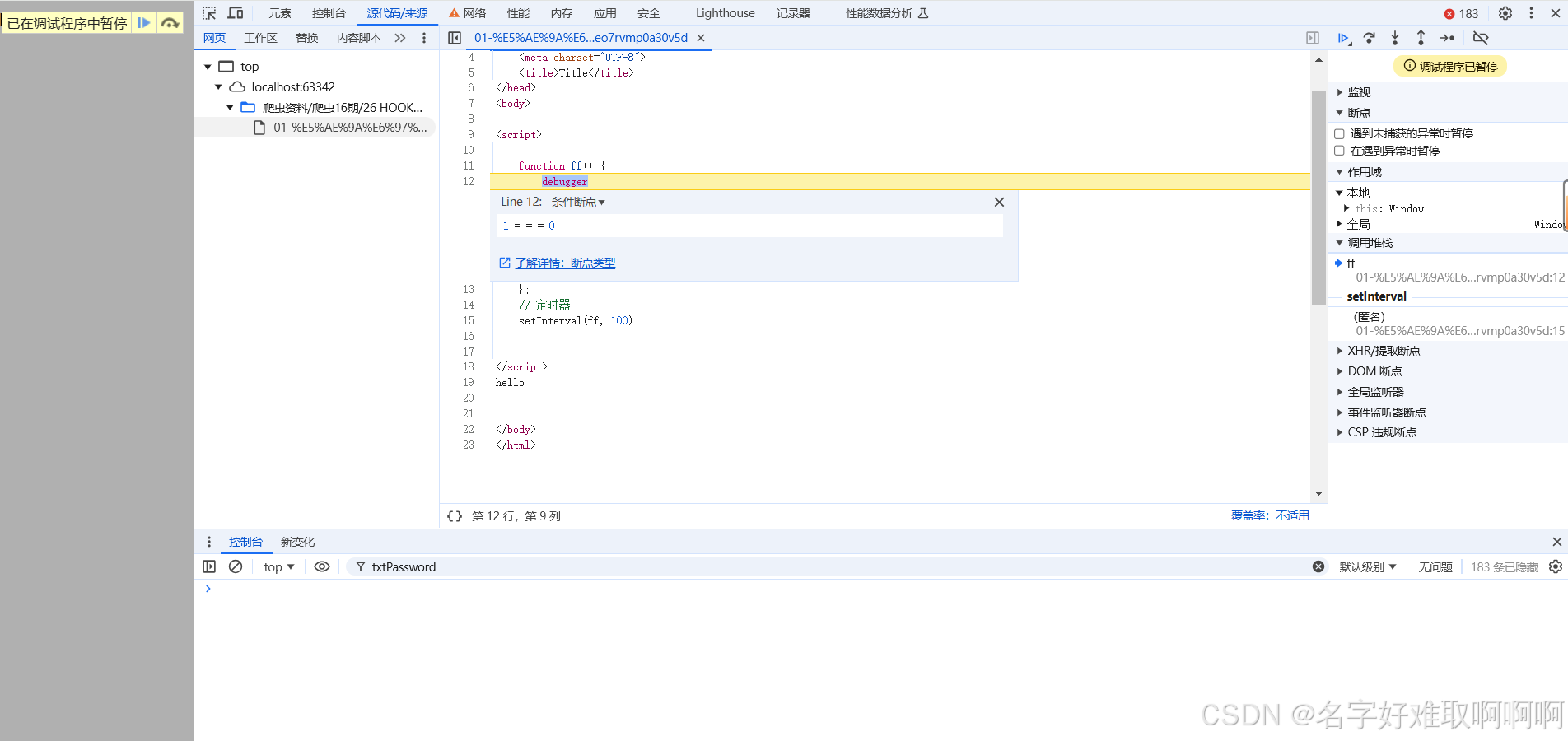This screenshot has width=1568, height=741.
Task: Enable pause on uncaught exceptions
Action: pyautogui.click(x=1339, y=133)
